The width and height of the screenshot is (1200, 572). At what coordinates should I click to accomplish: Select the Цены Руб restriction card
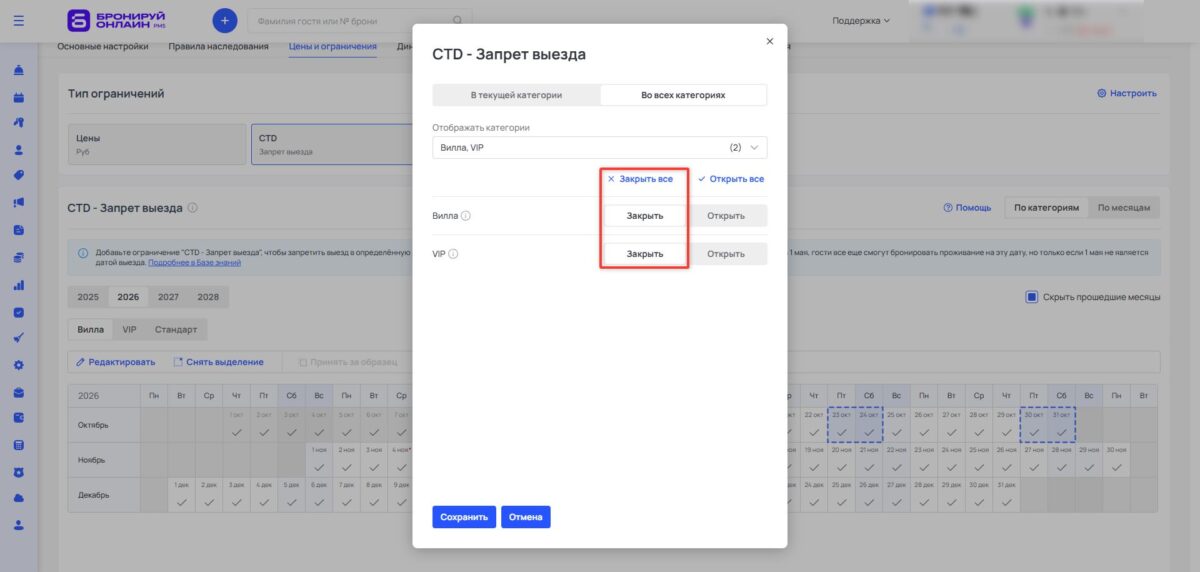[x=157, y=144]
